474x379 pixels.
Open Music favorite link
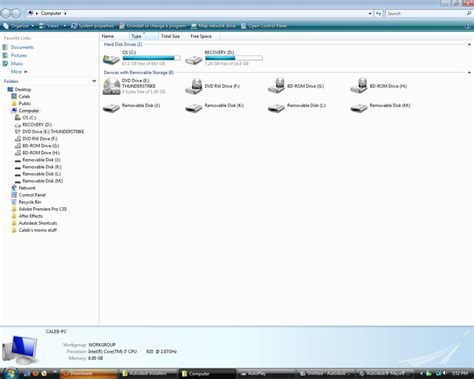(x=17, y=63)
